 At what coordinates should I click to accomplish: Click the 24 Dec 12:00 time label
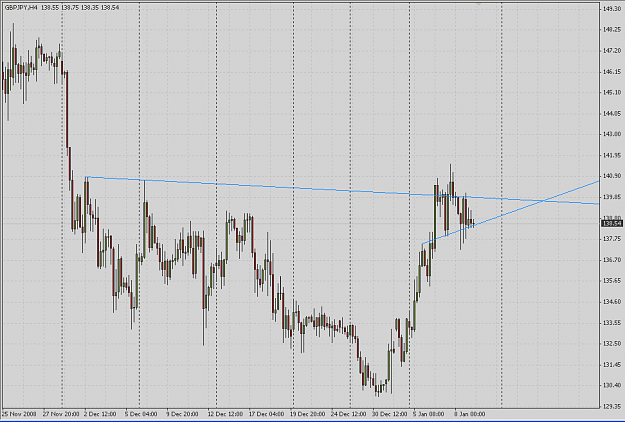click(x=348, y=414)
